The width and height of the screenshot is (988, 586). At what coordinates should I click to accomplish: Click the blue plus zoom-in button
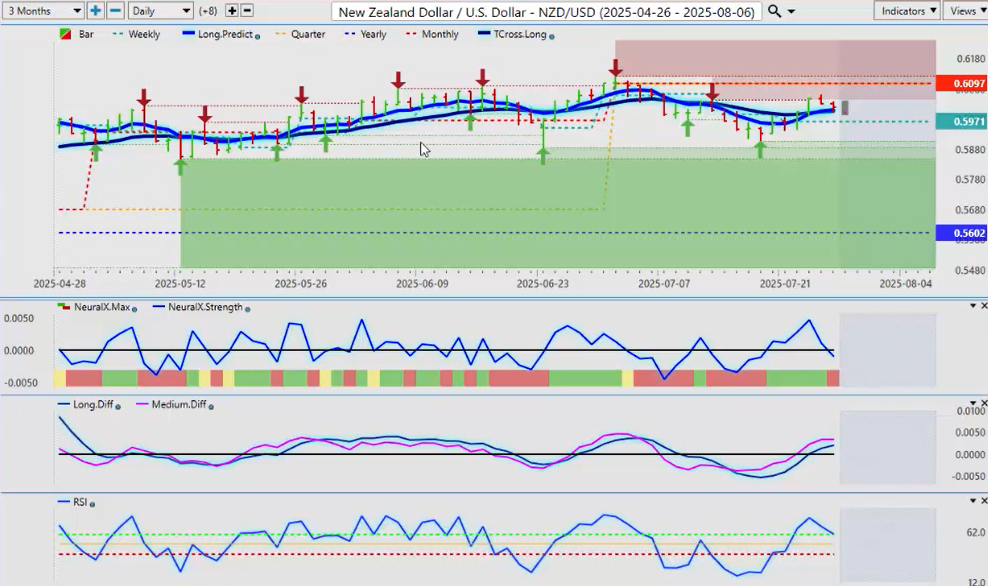pos(96,11)
